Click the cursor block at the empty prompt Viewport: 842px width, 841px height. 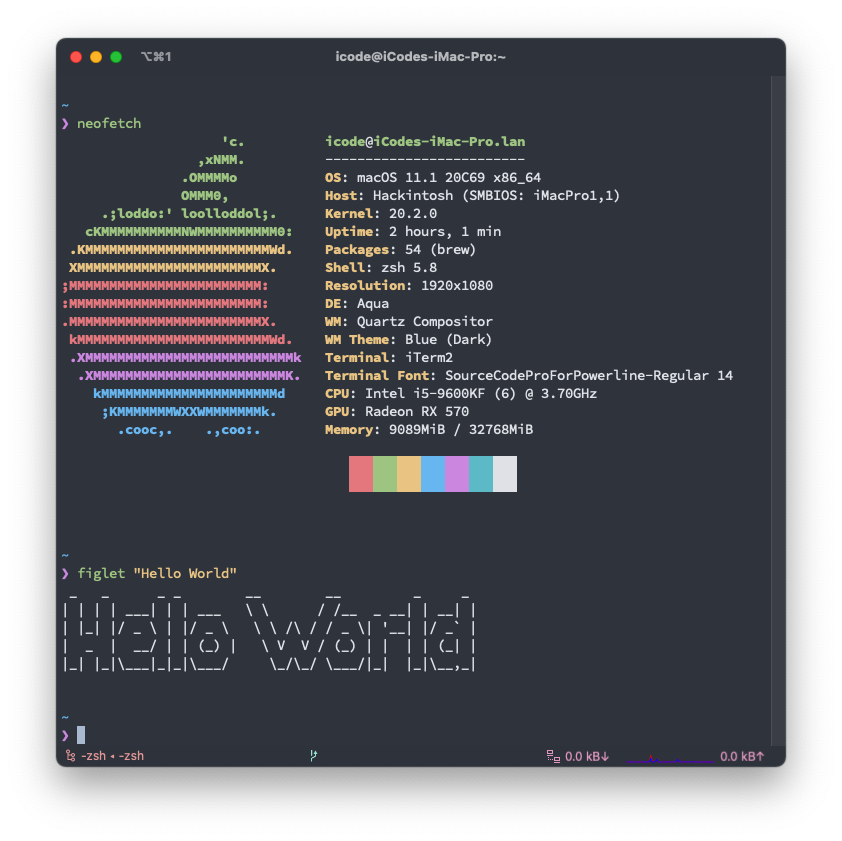tap(81, 734)
